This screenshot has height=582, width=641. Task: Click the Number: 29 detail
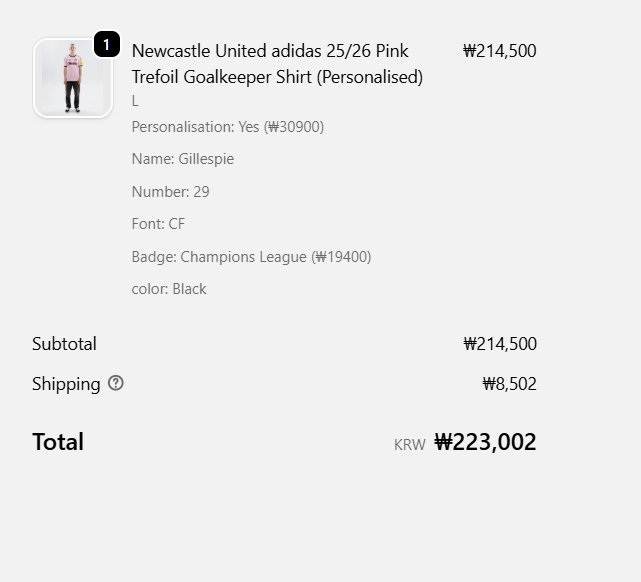click(x=170, y=192)
